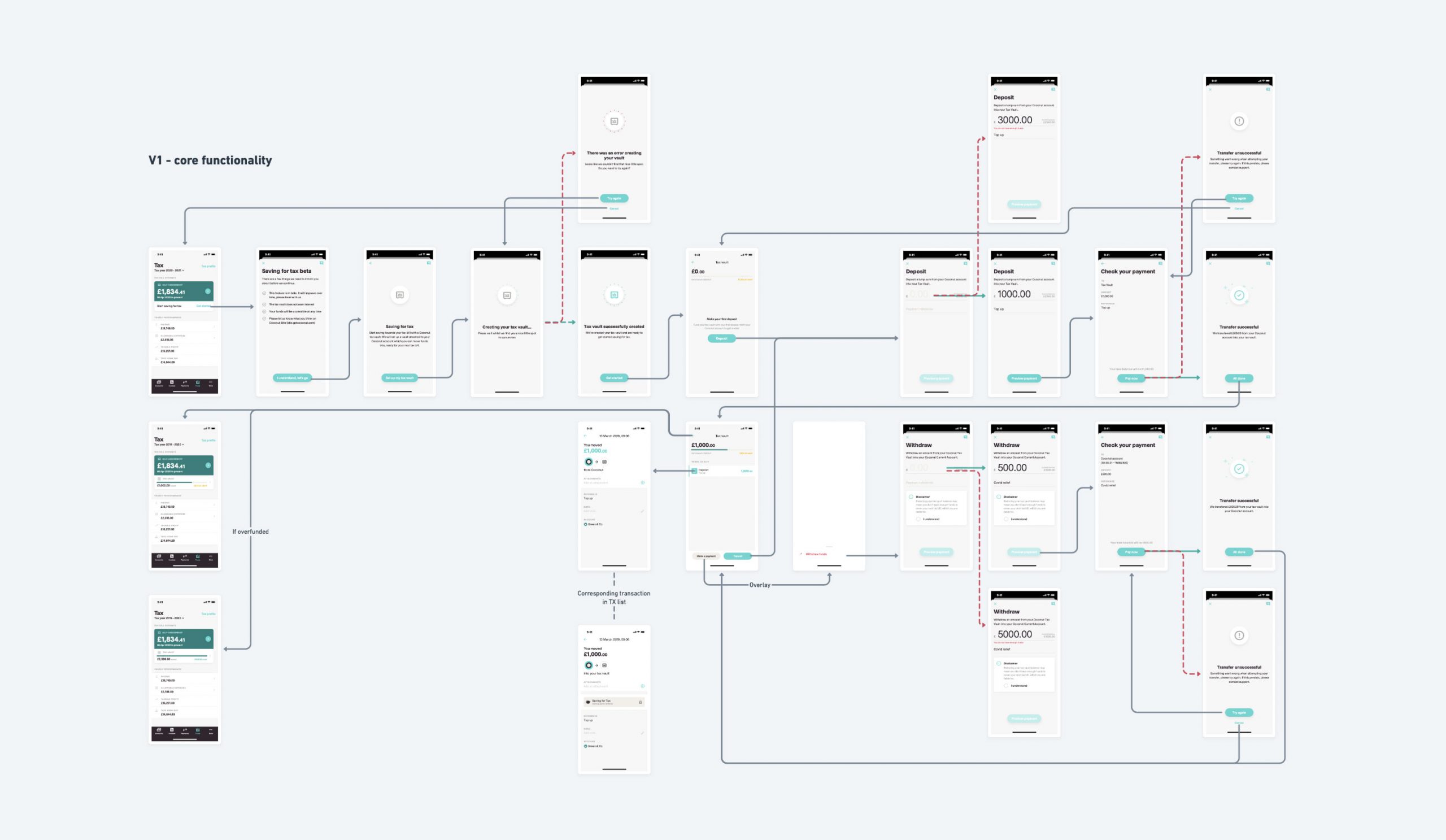
Task: Click the add attachment plus icon, from Coconut transaction
Action: [x=643, y=482]
